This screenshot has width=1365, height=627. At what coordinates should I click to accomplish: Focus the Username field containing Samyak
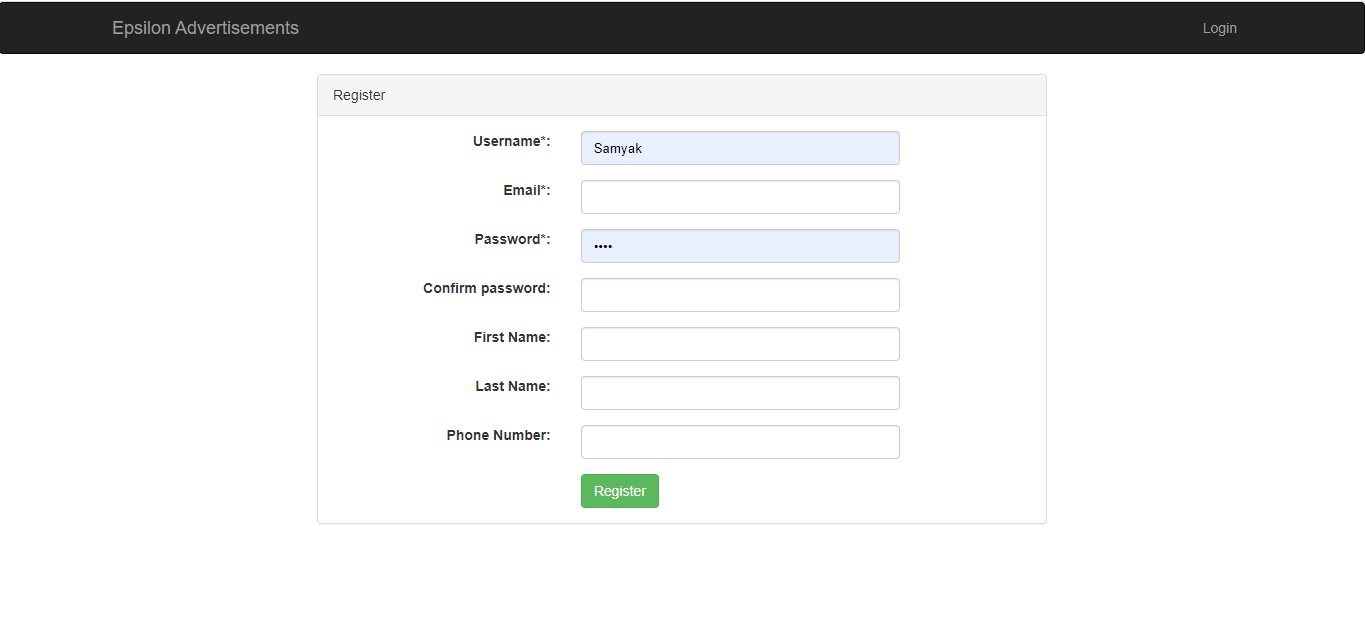coord(740,148)
